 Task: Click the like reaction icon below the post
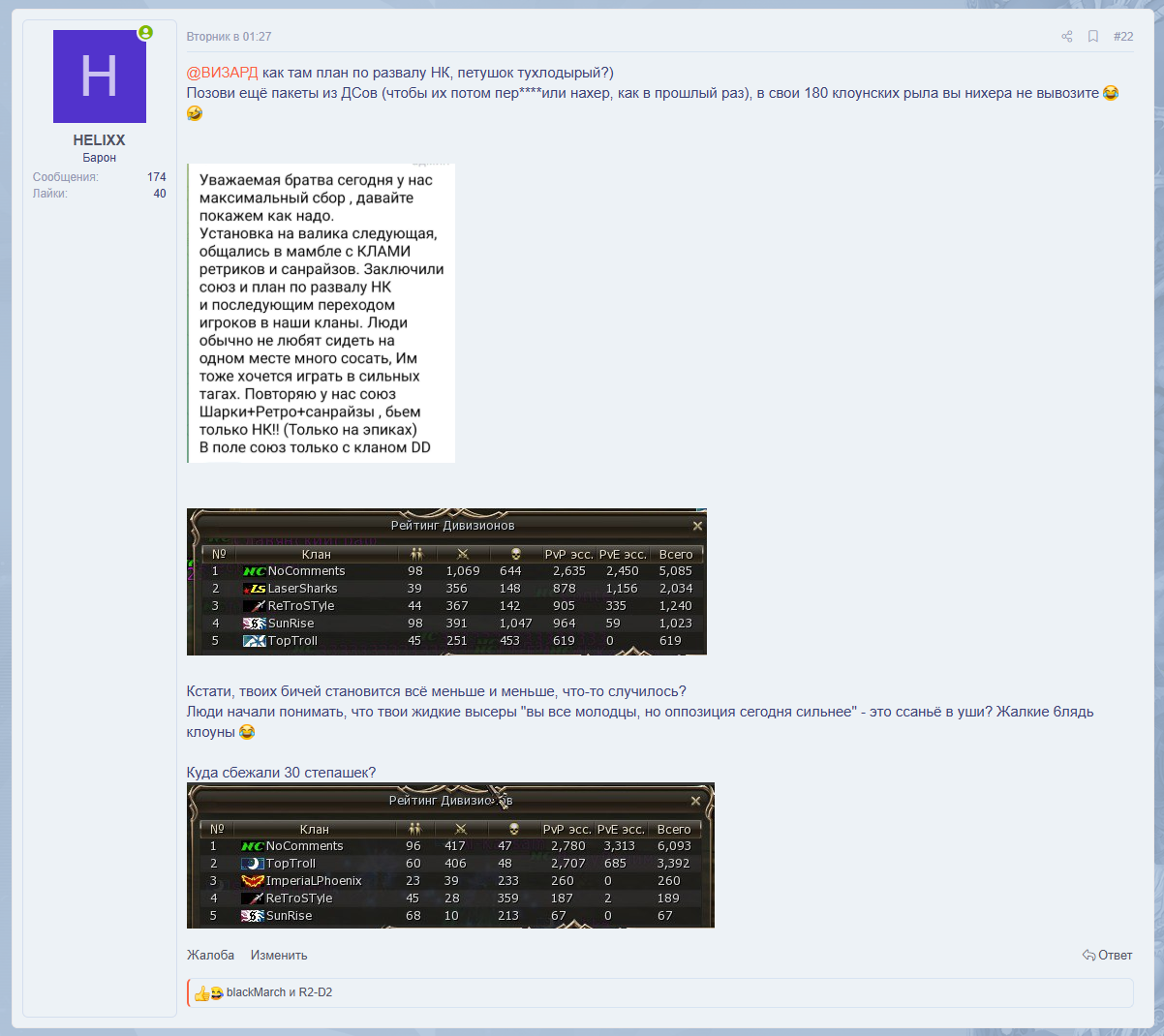201,993
